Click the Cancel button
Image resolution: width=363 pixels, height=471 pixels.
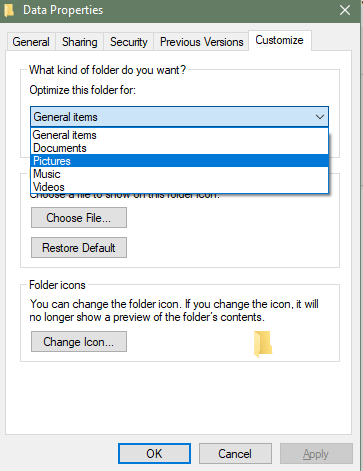tap(235, 454)
